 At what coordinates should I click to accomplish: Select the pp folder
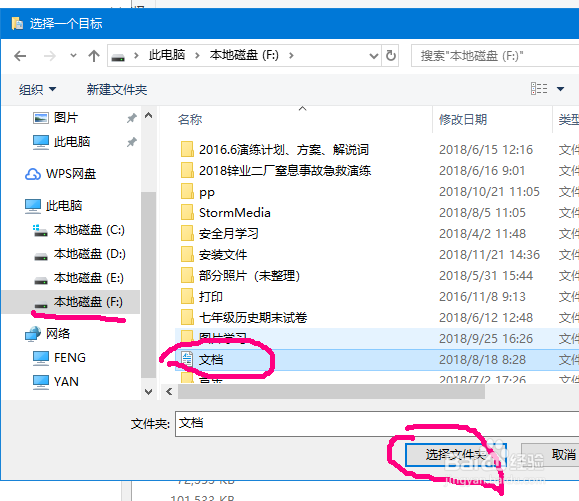click(x=206, y=192)
